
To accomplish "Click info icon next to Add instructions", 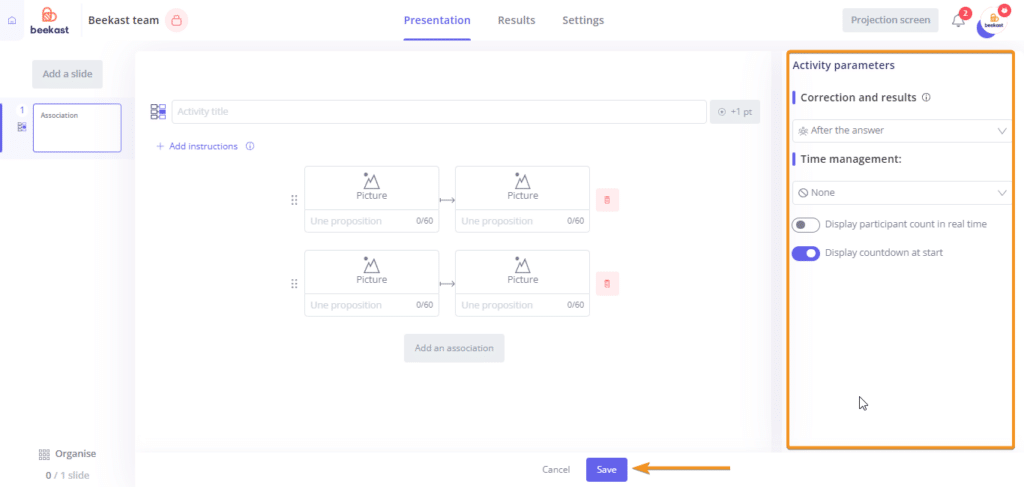I will [249, 146].
